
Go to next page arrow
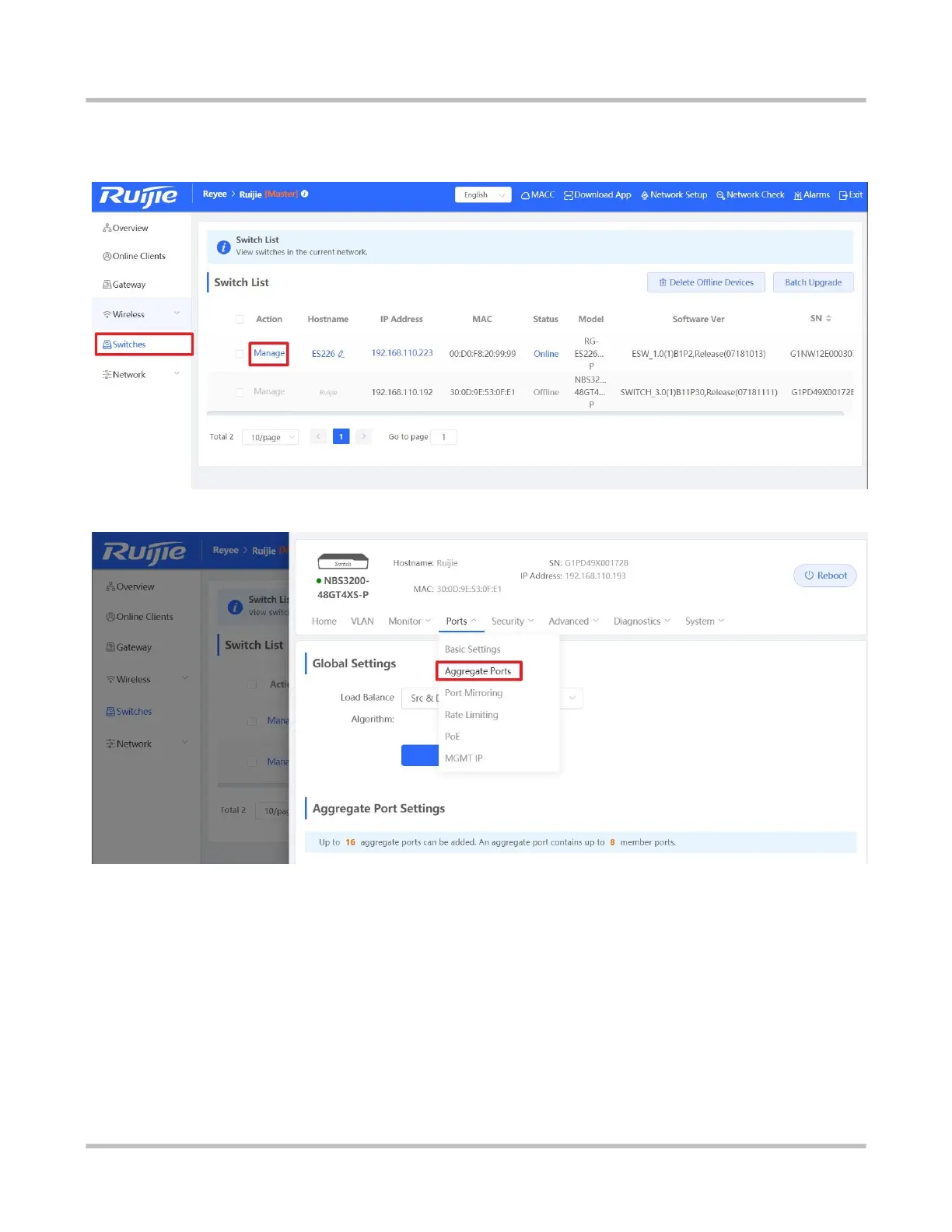click(x=363, y=437)
